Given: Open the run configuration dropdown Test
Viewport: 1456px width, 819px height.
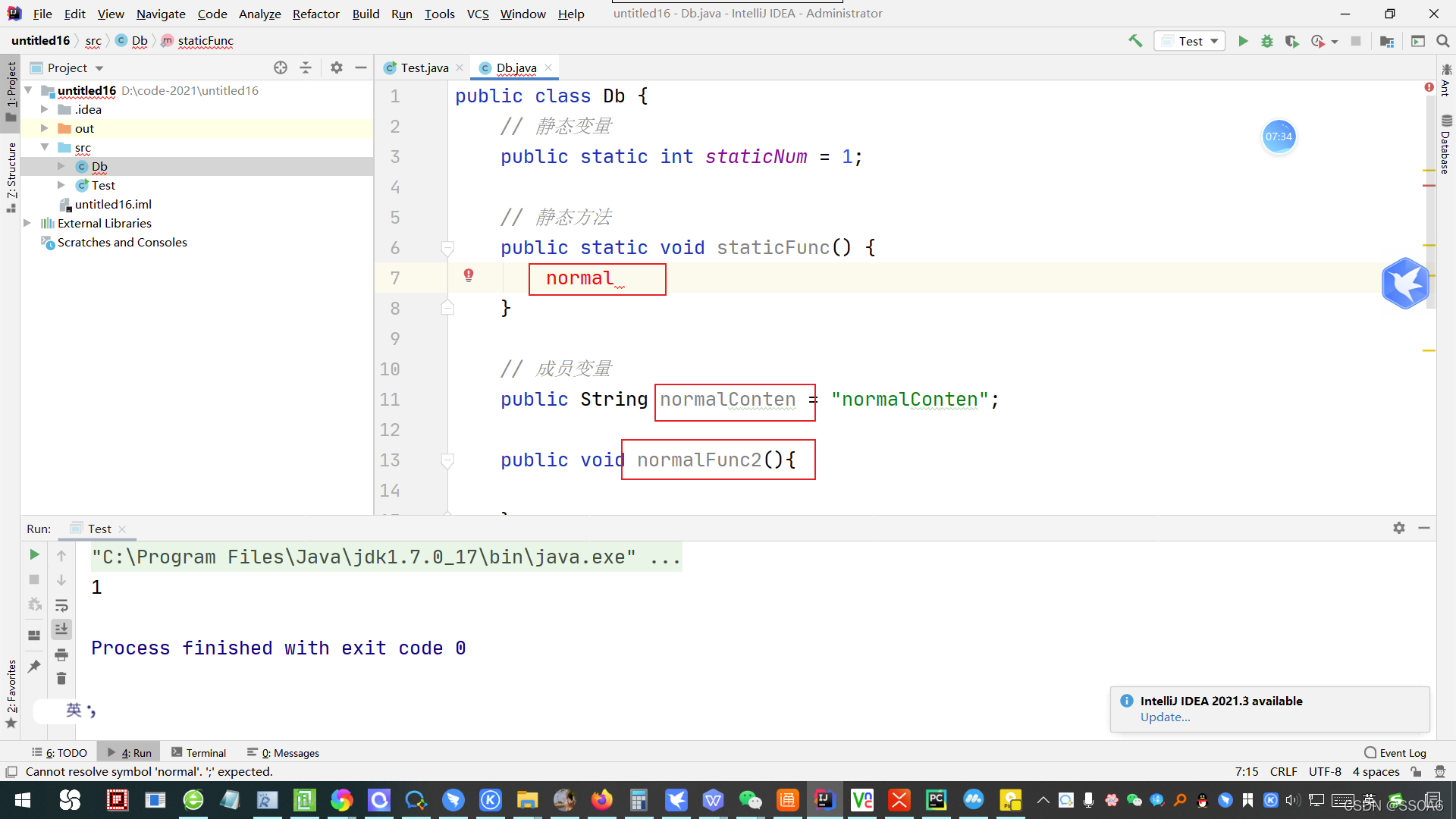Looking at the screenshot, I should tap(1189, 41).
